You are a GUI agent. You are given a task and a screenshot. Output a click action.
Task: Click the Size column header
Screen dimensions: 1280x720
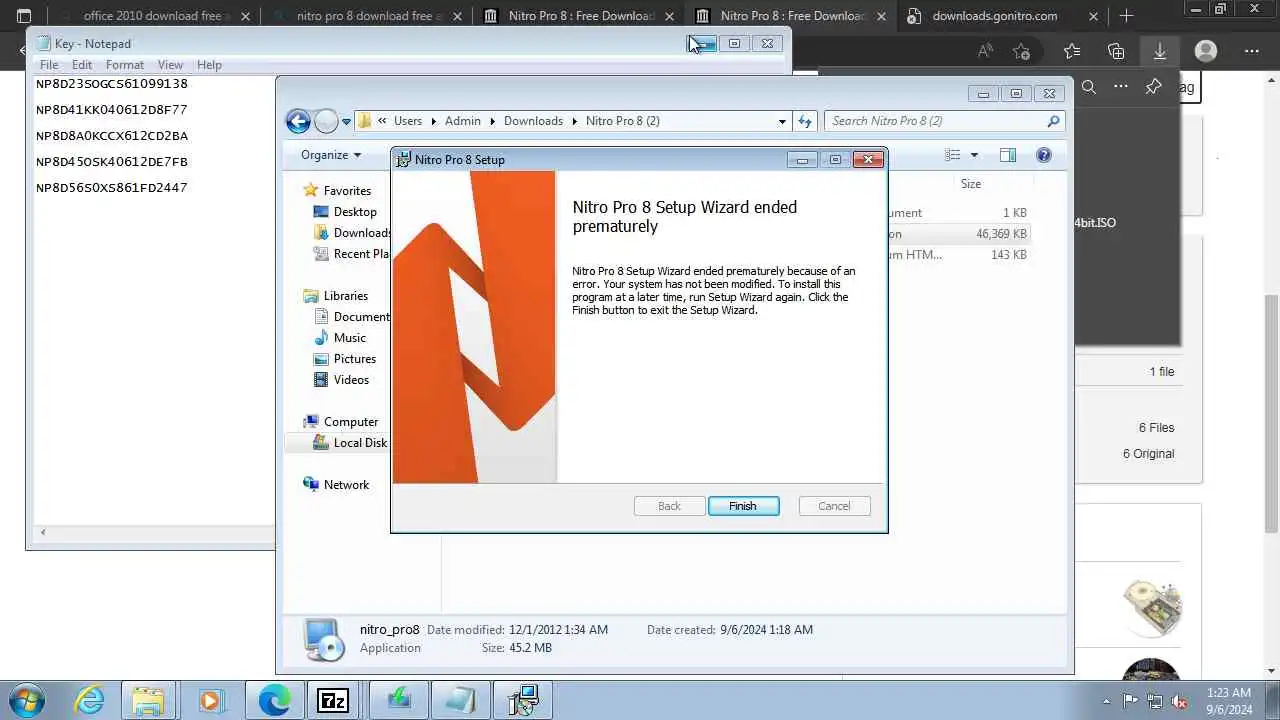[x=970, y=184]
